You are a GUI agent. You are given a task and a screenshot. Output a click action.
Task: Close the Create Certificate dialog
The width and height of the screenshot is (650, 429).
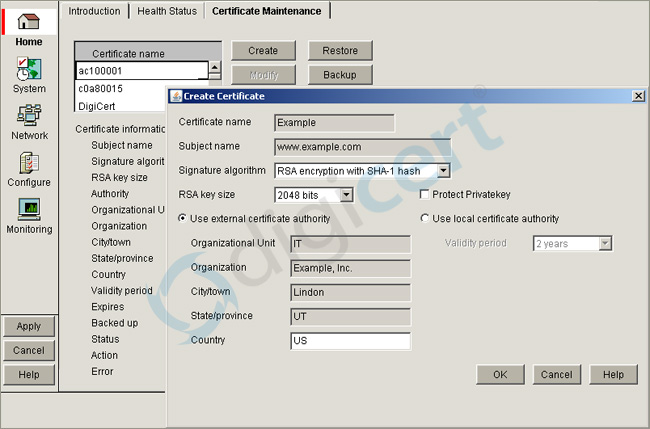point(637,95)
